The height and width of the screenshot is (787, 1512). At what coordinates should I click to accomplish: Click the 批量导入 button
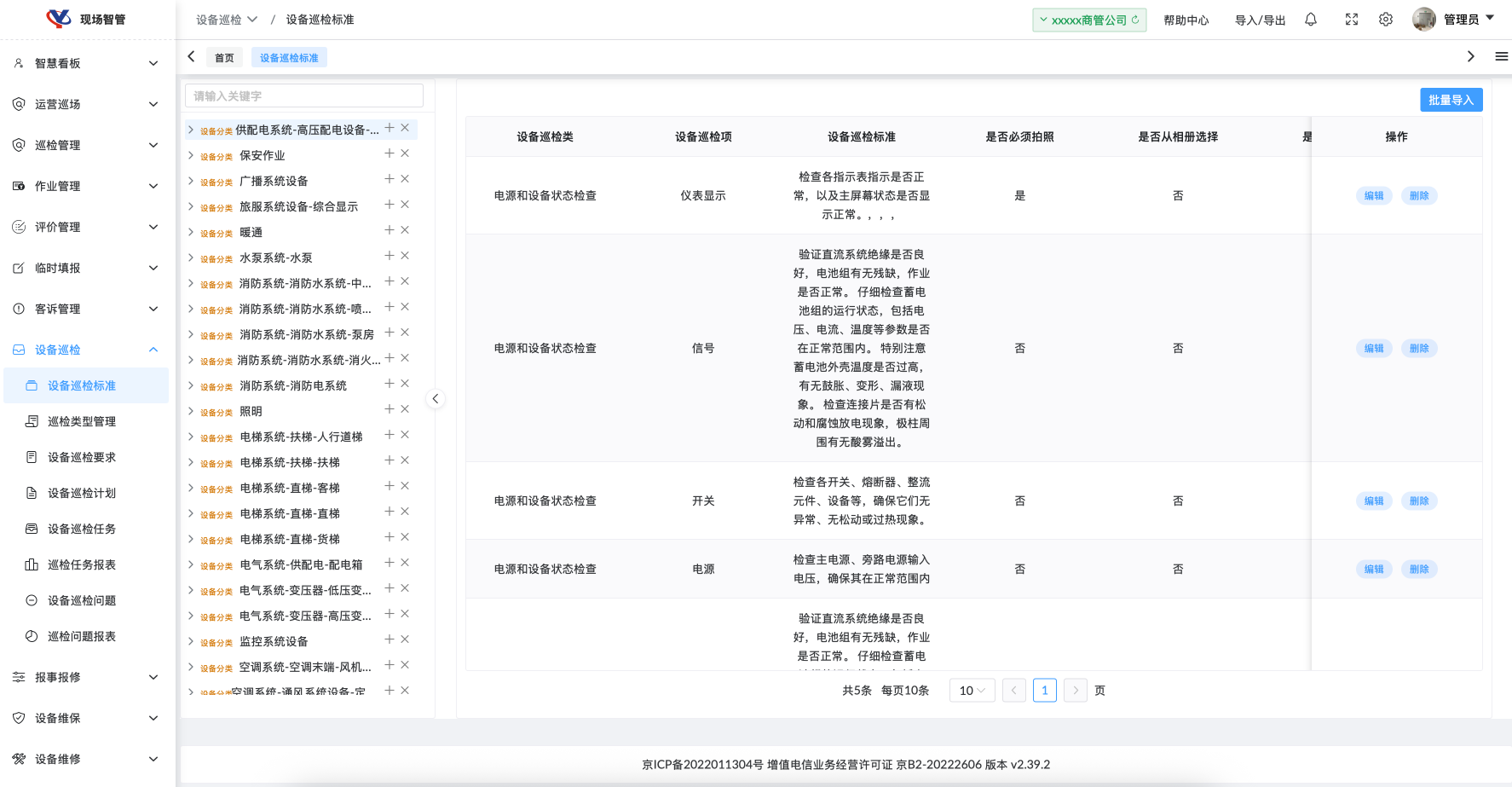(x=1451, y=100)
